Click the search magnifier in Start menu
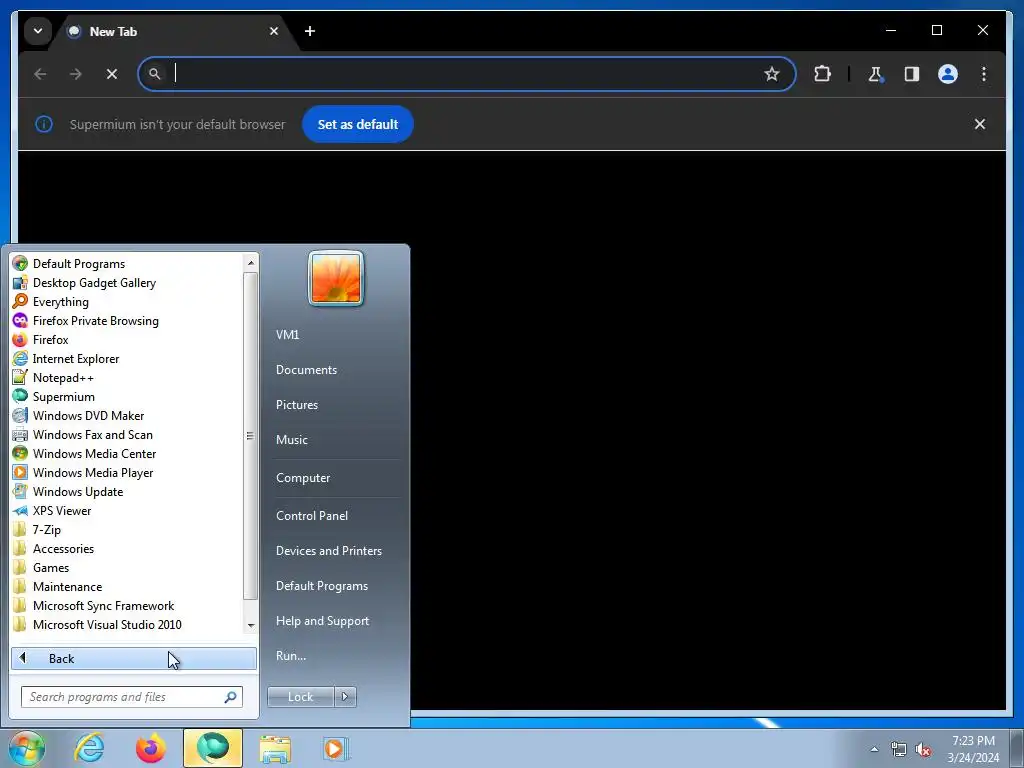The height and width of the screenshot is (768, 1024). click(231, 697)
